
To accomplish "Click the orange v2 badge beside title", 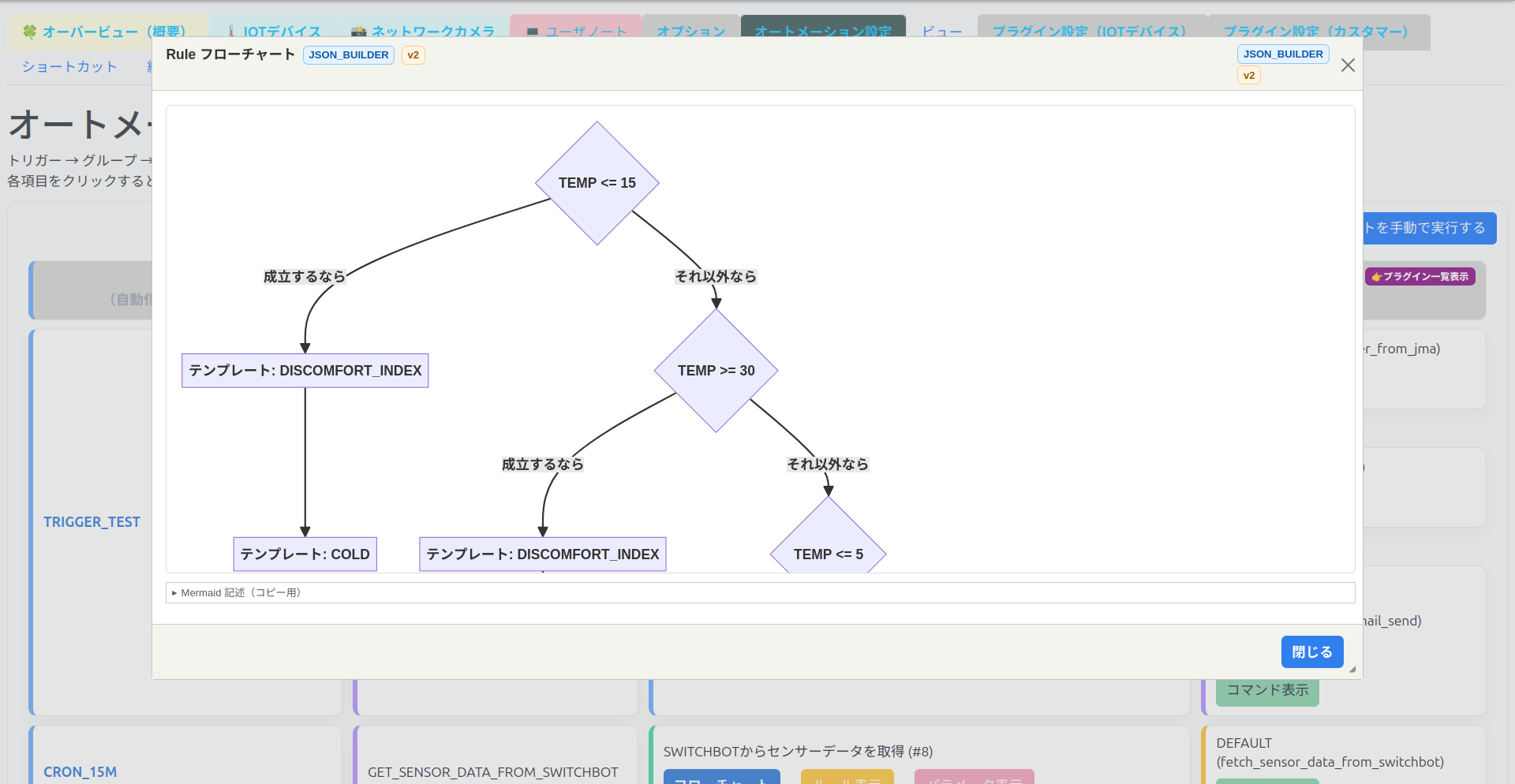I will pyautogui.click(x=413, y=55).
